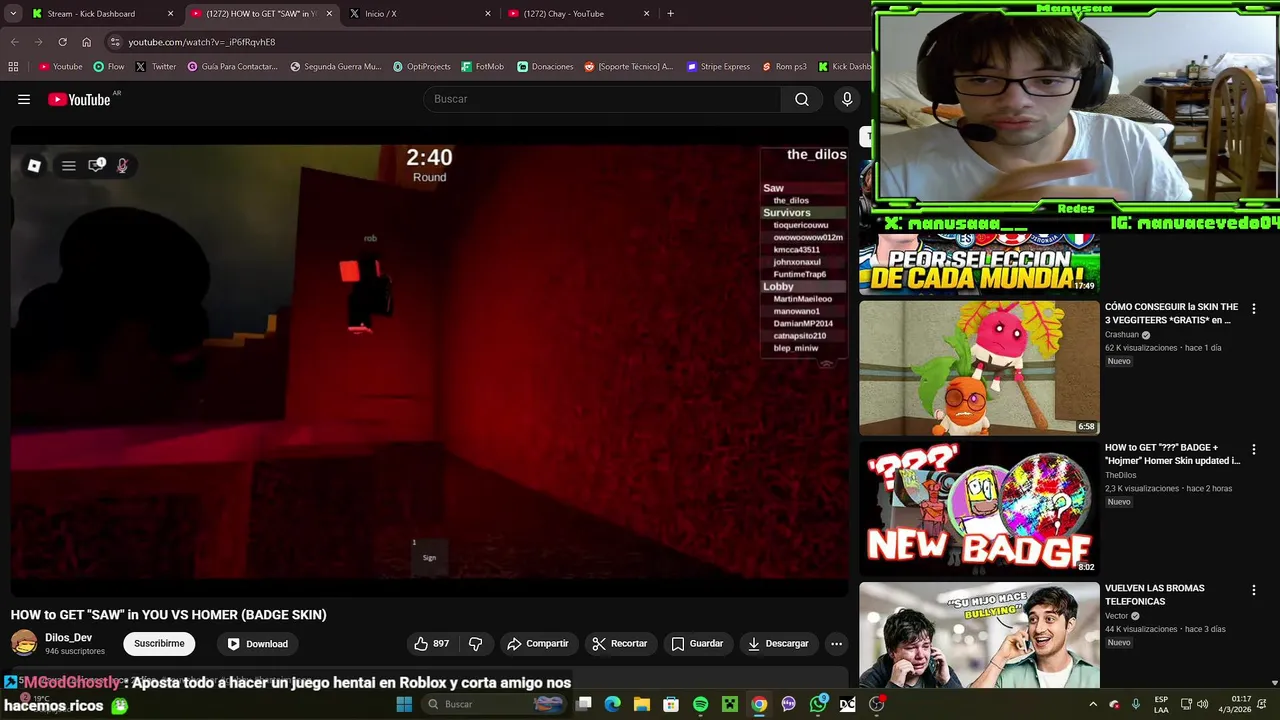Open the Dilos_Dev channel avatar

click(x=24, y=643)
